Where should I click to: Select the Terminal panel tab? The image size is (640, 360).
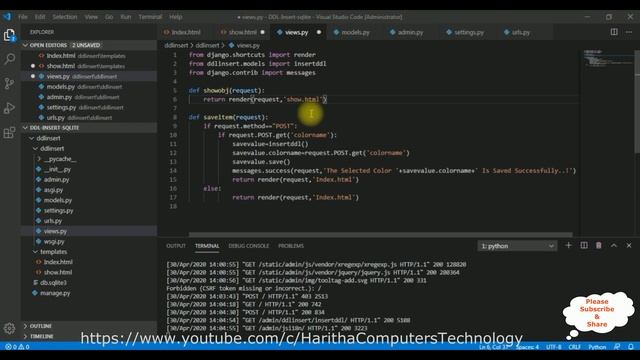(207, 246)
